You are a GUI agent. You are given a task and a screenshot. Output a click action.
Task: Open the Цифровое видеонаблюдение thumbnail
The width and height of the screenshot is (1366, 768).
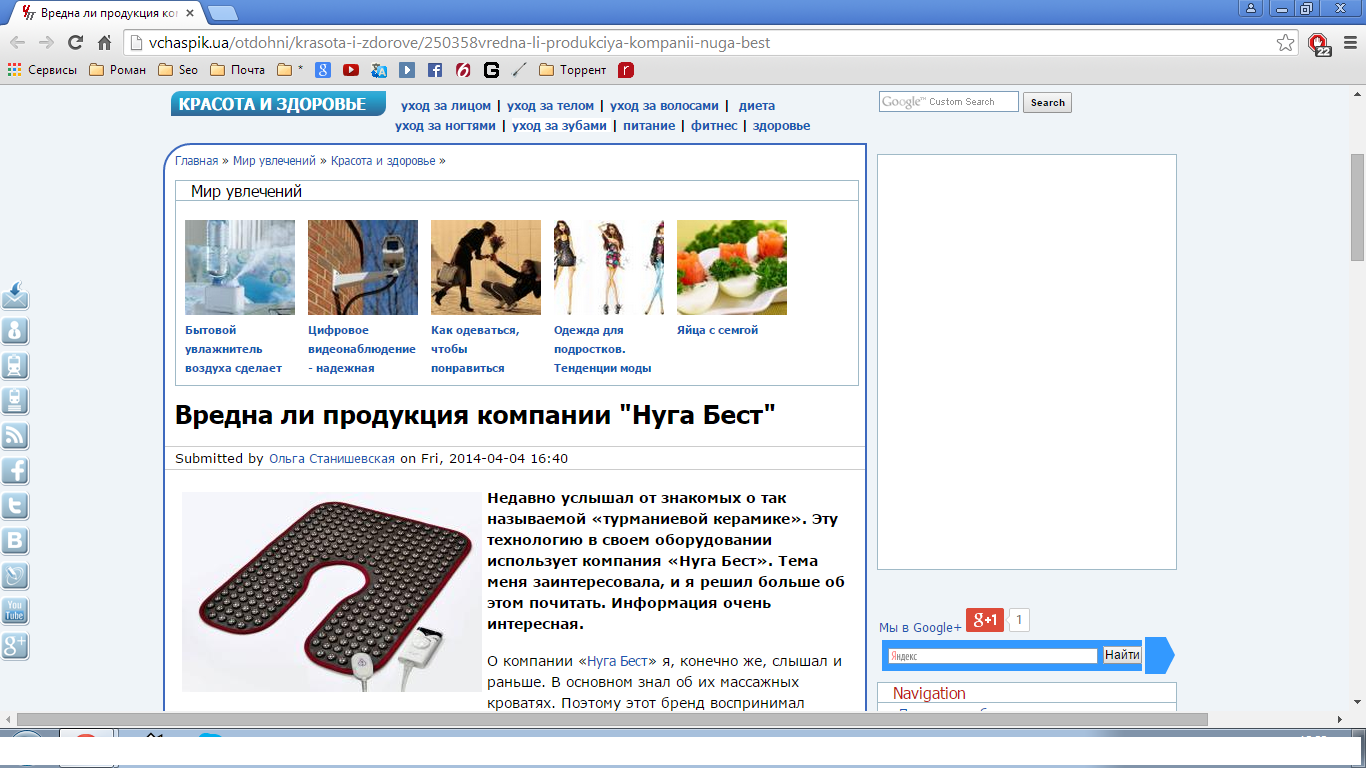pos(363,267)
